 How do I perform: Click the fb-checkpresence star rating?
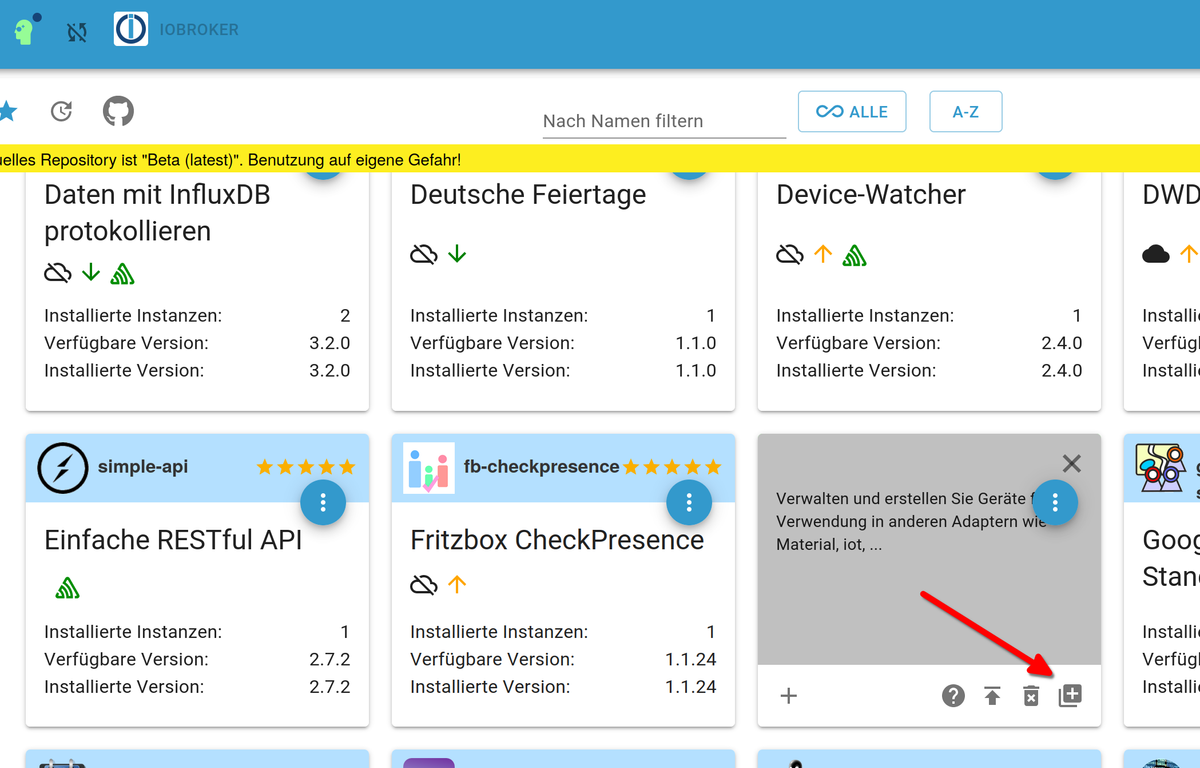point(672,467)
